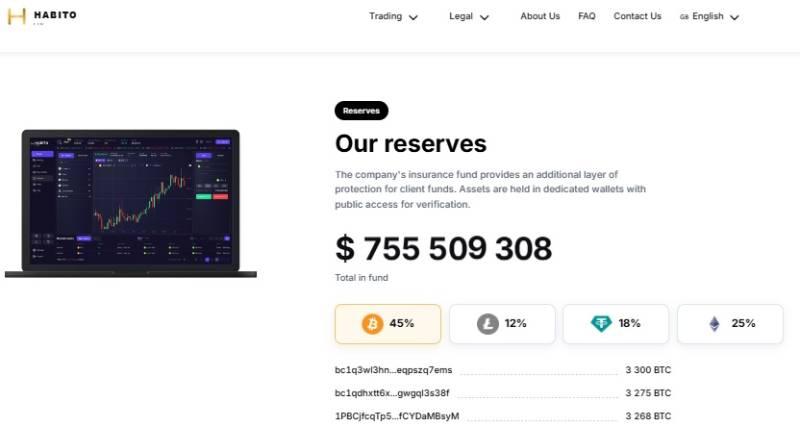Click the HABITO brand name text

(x=55, y=15)
